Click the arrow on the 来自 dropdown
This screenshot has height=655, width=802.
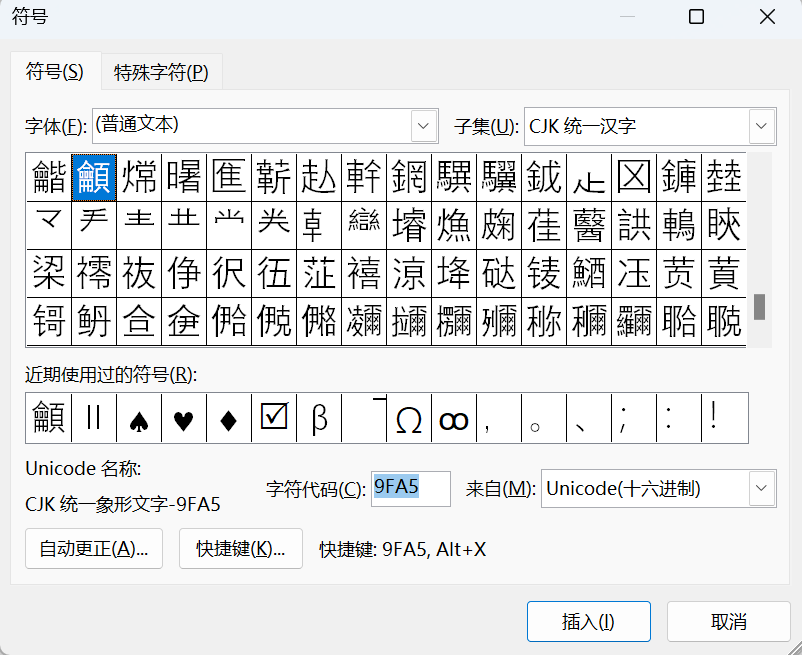point(761,488)
